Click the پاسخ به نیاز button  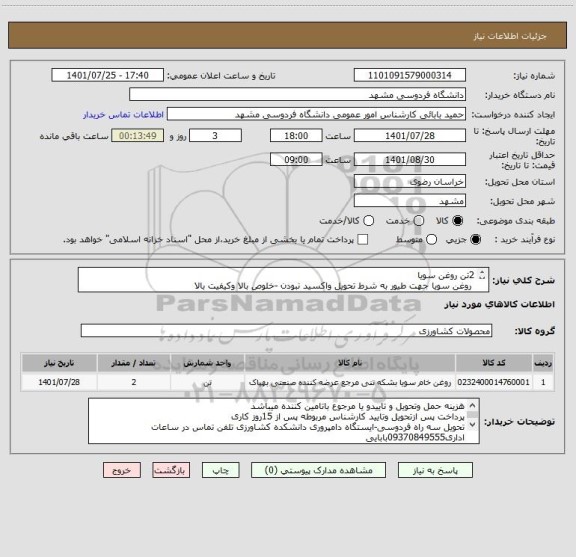tap(435, 470)
